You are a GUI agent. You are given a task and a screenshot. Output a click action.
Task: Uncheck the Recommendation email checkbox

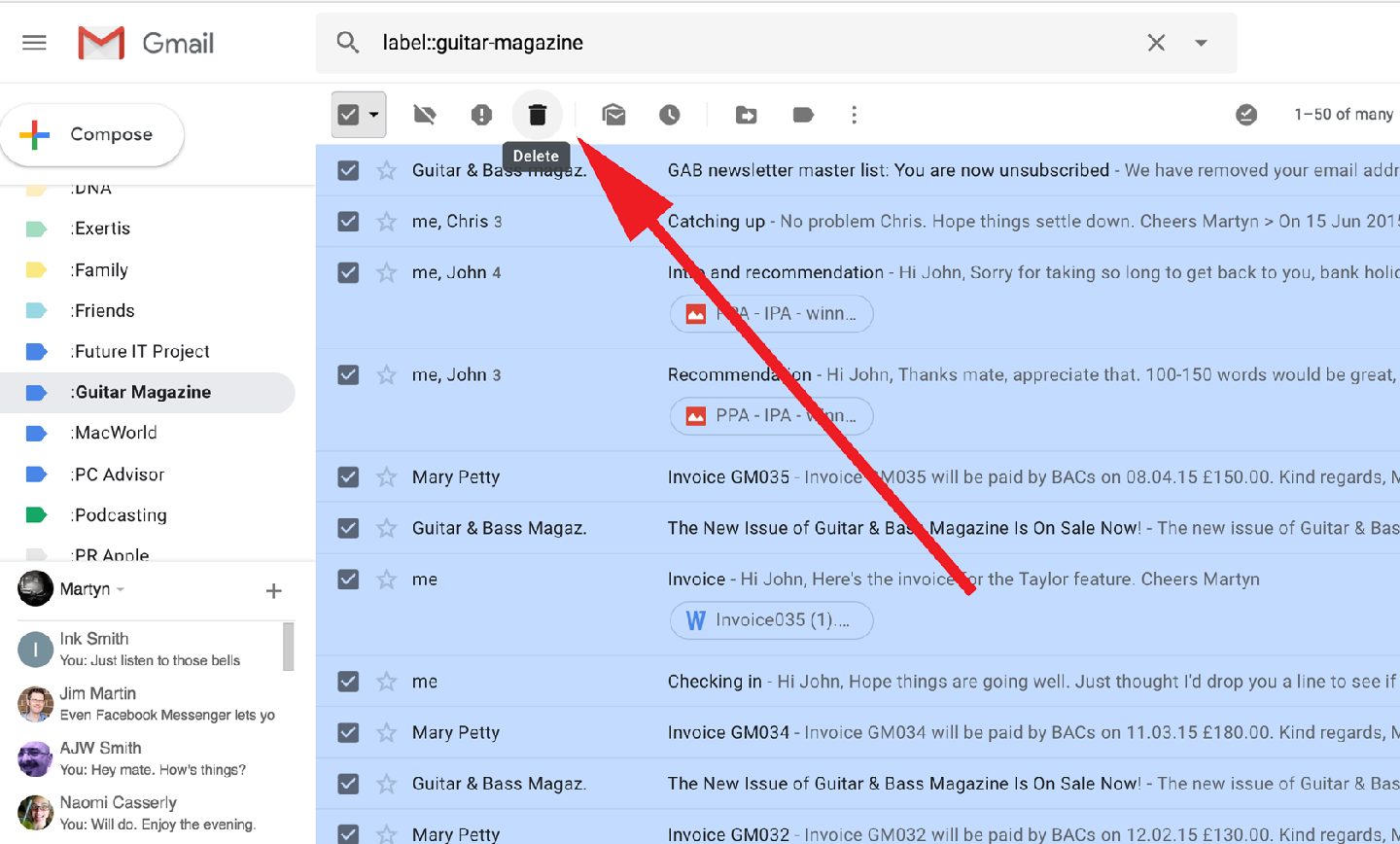348,374
